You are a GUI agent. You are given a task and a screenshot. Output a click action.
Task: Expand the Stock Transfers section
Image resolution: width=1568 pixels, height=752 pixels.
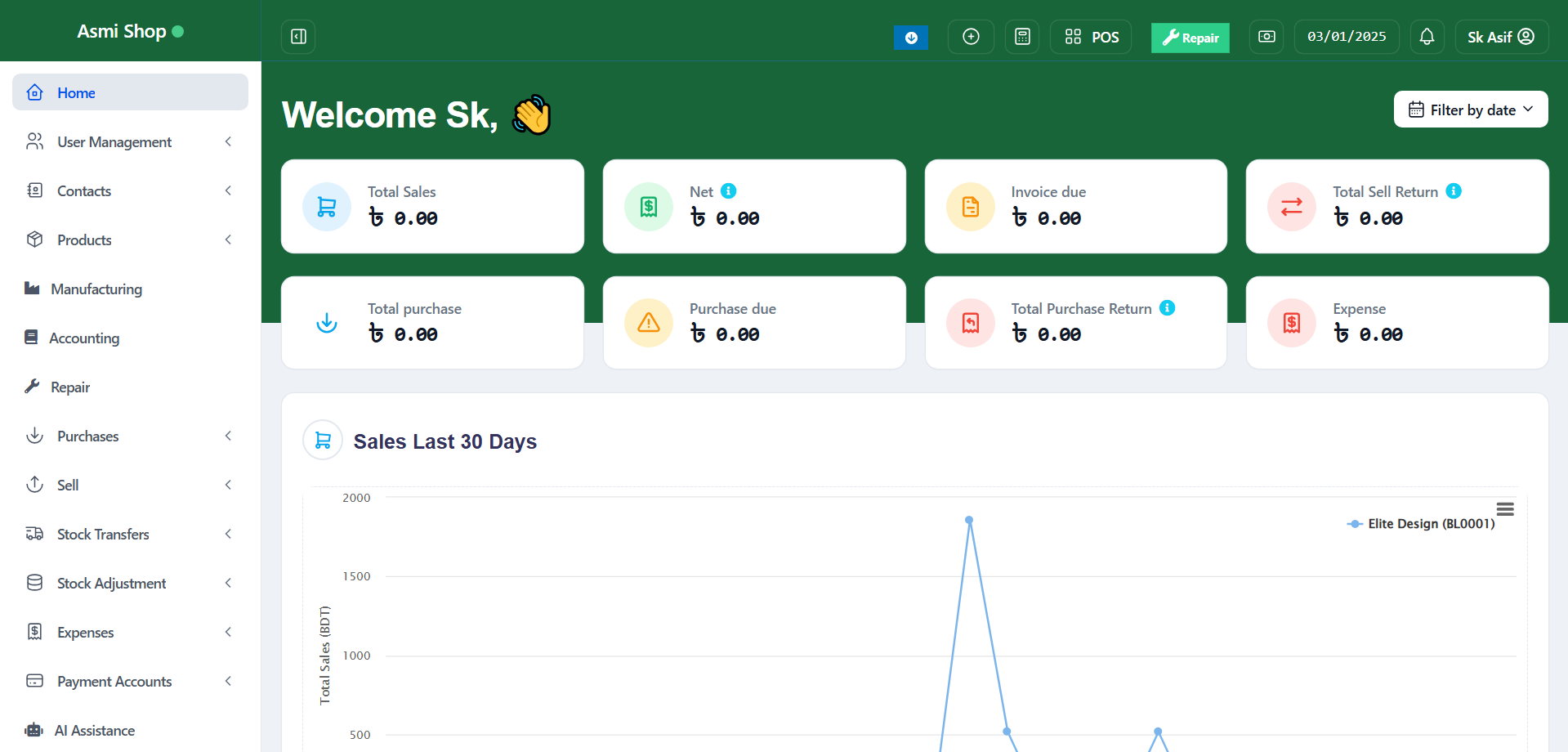[130, 535]
